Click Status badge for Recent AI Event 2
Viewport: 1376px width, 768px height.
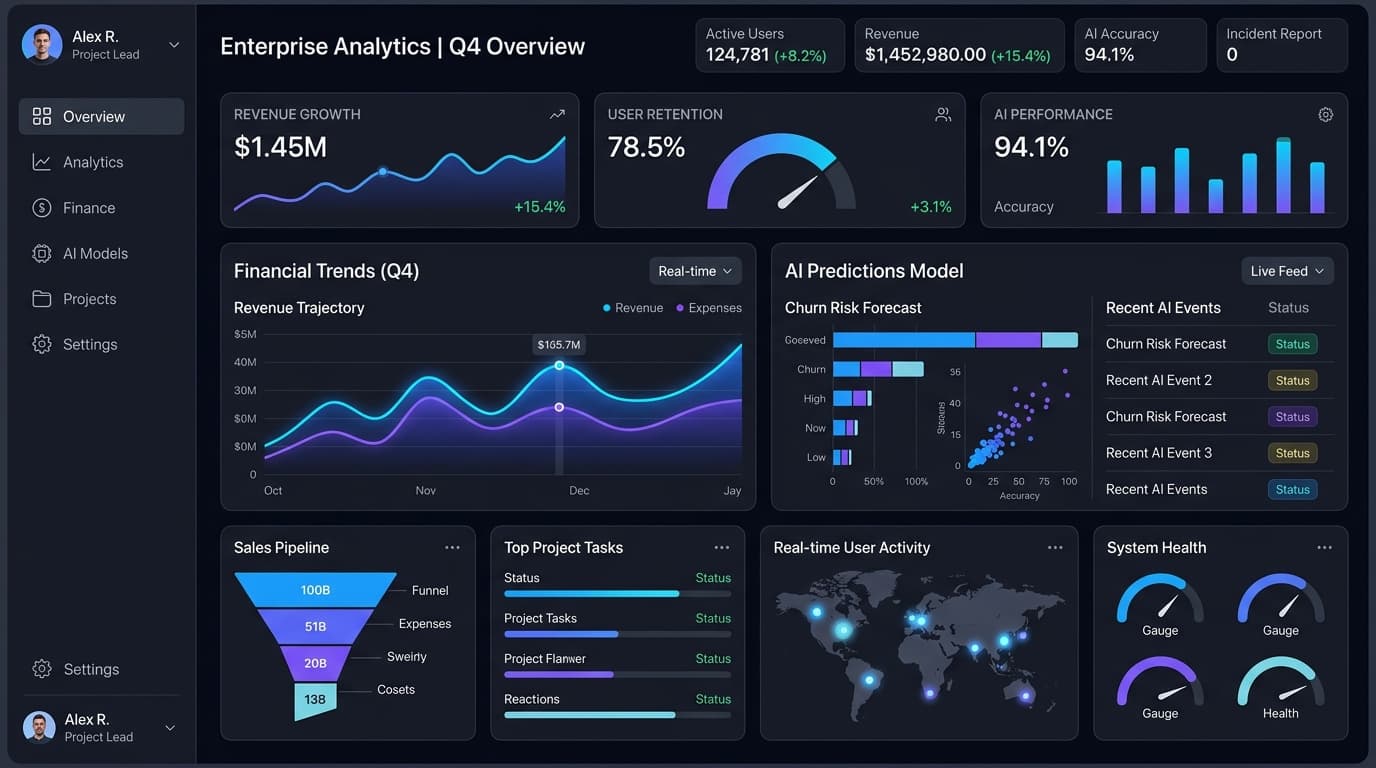tap(1292, 380)
